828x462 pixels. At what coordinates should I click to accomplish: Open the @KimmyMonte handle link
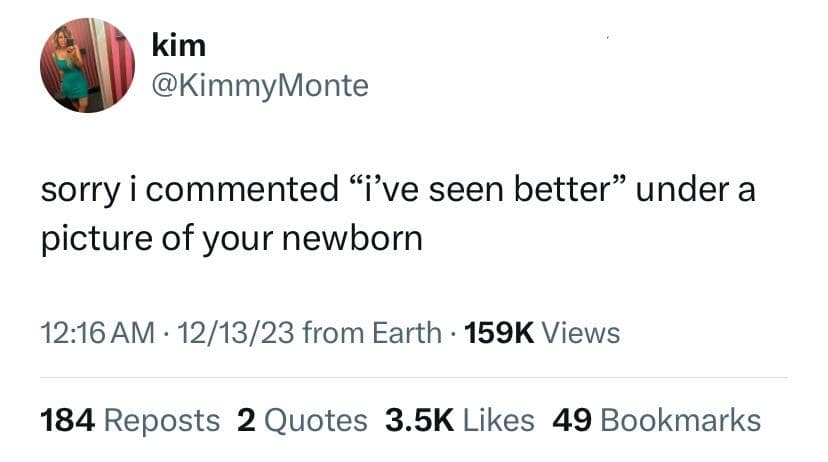coord(259,87)
